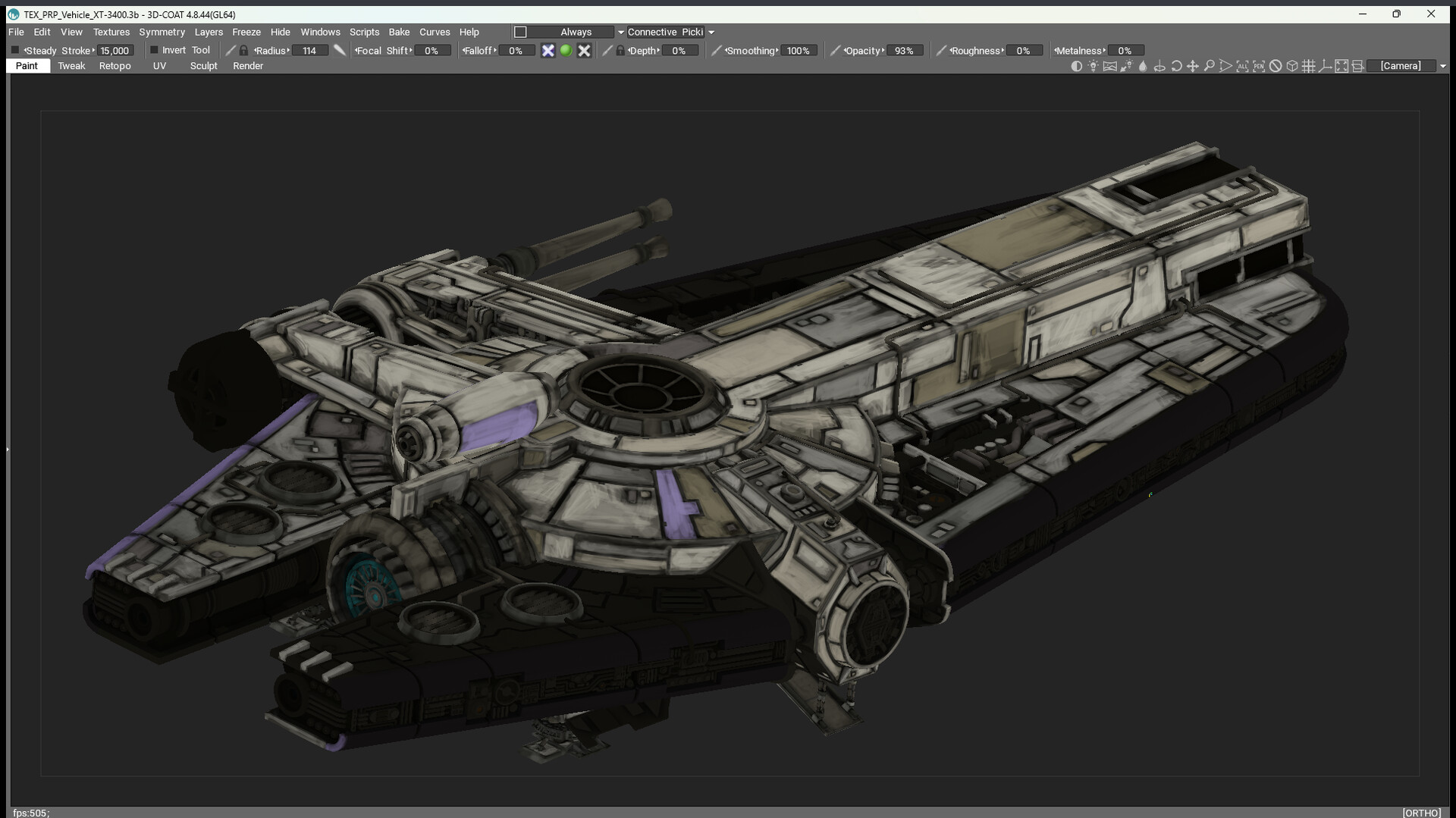Open the Layers menu
1456x818 pixels.
point(209,32)
